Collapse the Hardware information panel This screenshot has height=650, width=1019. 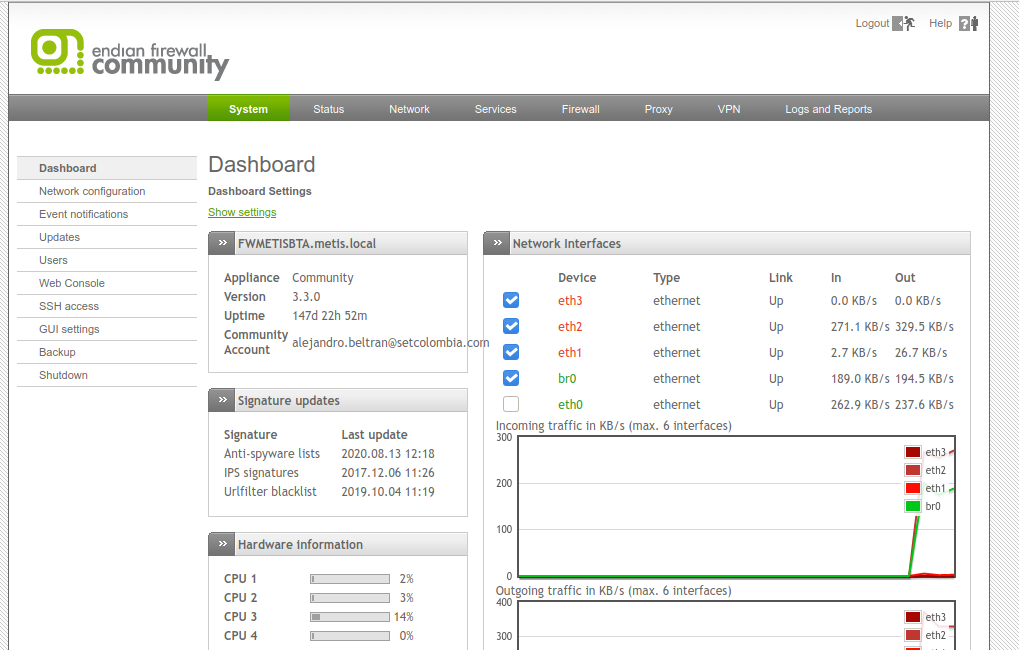pyautogui.click(x=223, y=544)
